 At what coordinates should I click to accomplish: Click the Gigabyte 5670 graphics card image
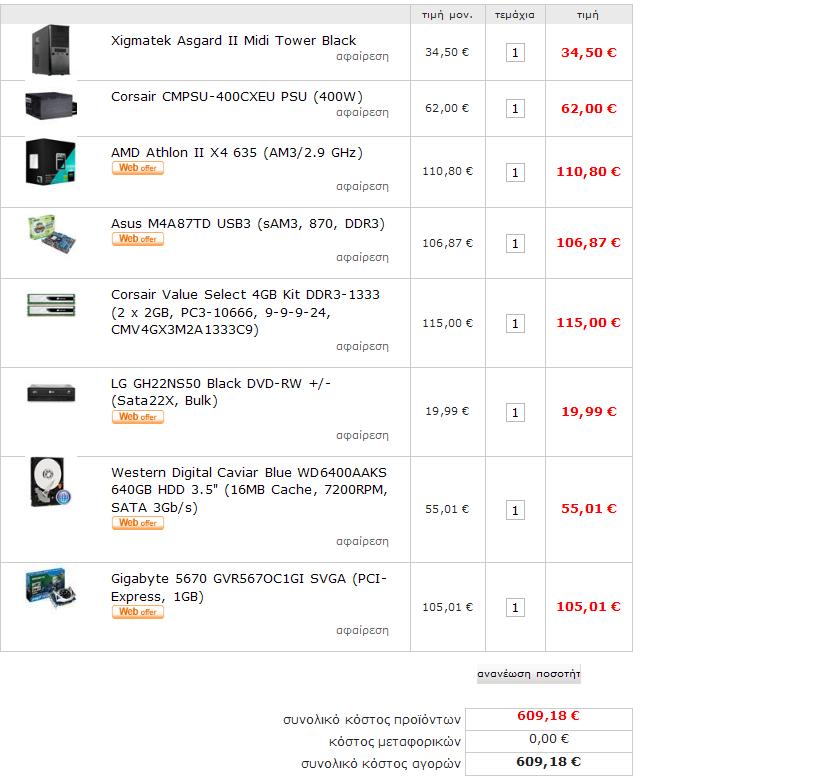(51, 588)
